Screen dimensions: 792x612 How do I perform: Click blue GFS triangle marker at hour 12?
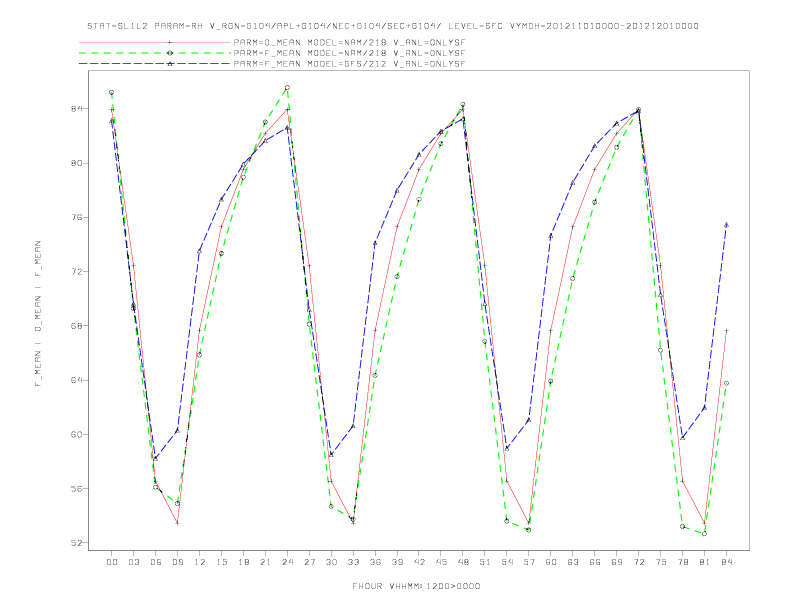point(200,251)
